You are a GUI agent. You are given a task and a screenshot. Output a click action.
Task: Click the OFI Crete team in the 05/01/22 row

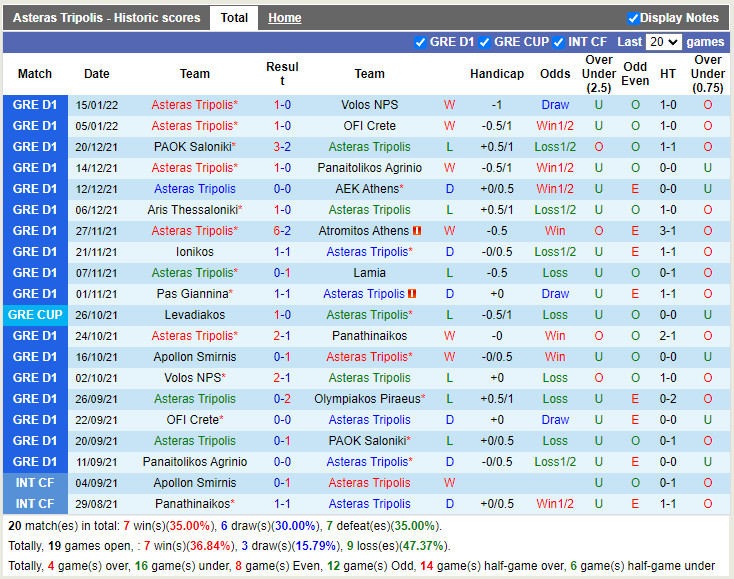pos(369,126)
